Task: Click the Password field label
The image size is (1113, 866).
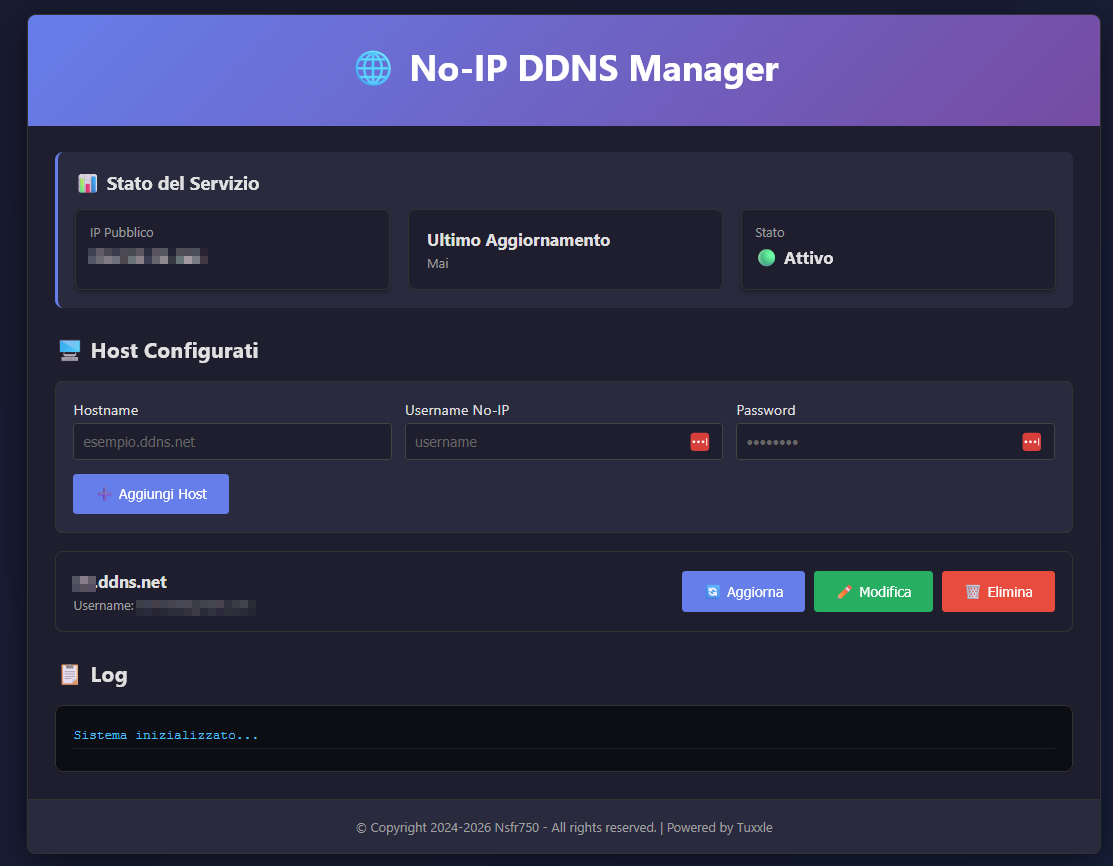Action: 766,410
